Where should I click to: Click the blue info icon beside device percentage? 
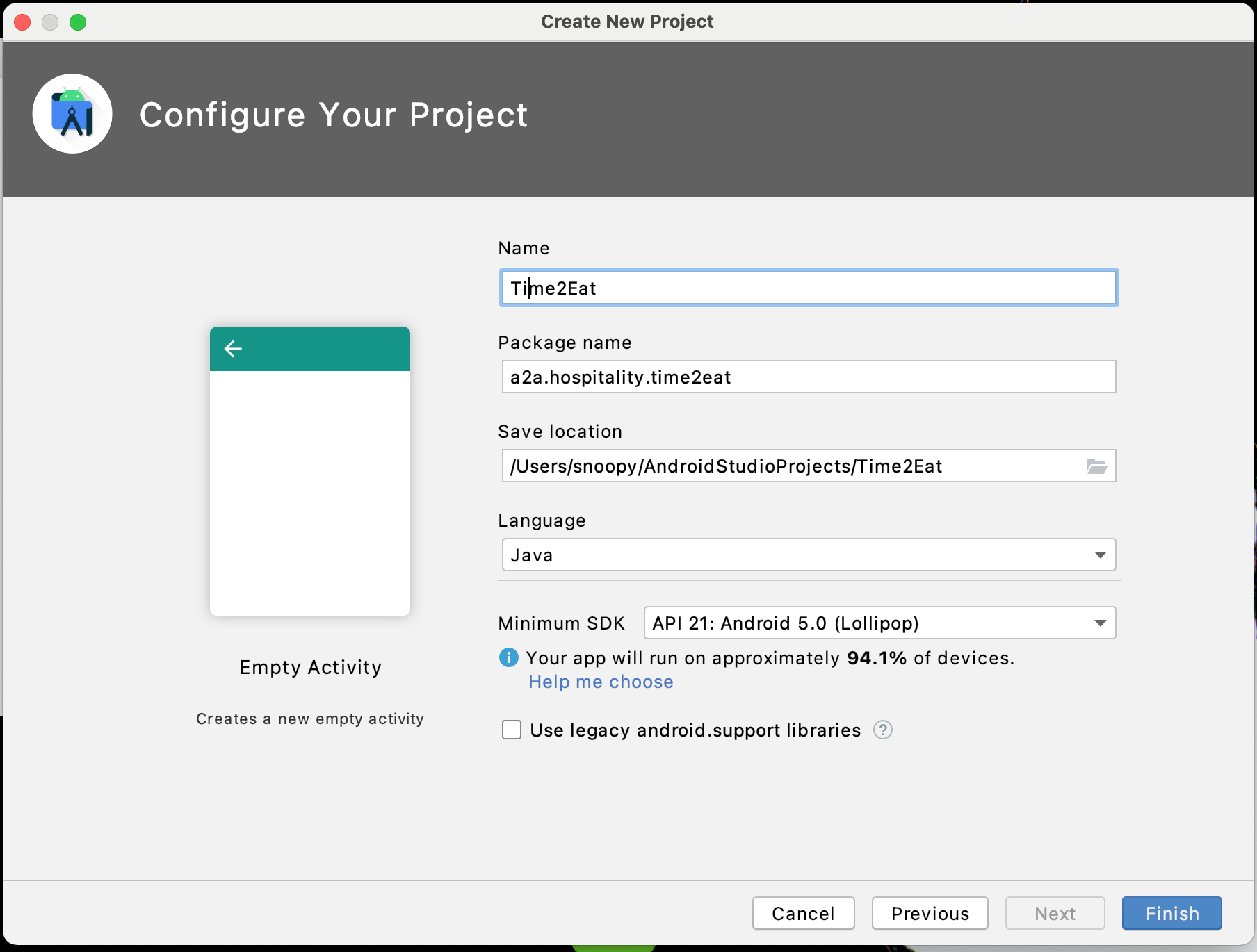(509, 657)
